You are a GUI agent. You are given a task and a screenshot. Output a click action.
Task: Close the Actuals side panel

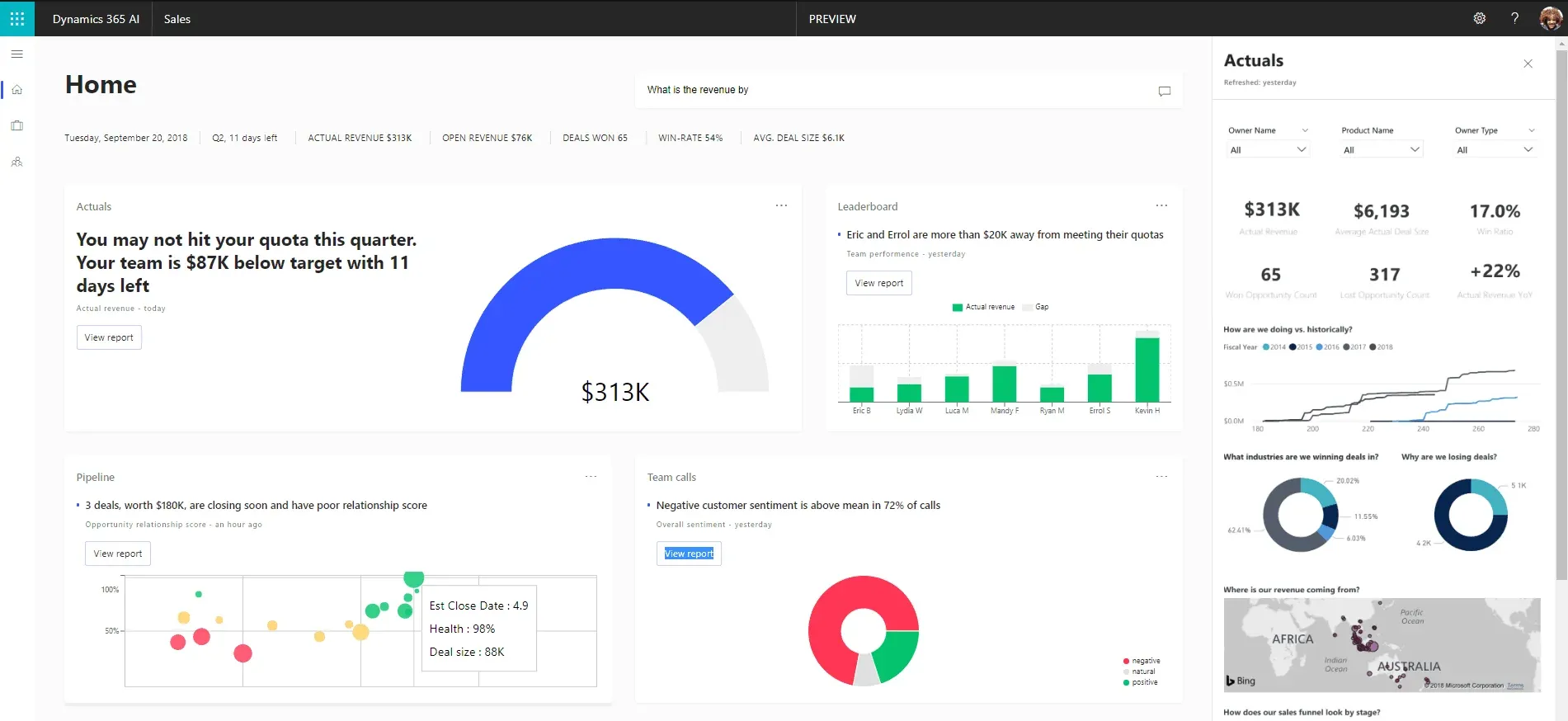tap(1528, 64)
